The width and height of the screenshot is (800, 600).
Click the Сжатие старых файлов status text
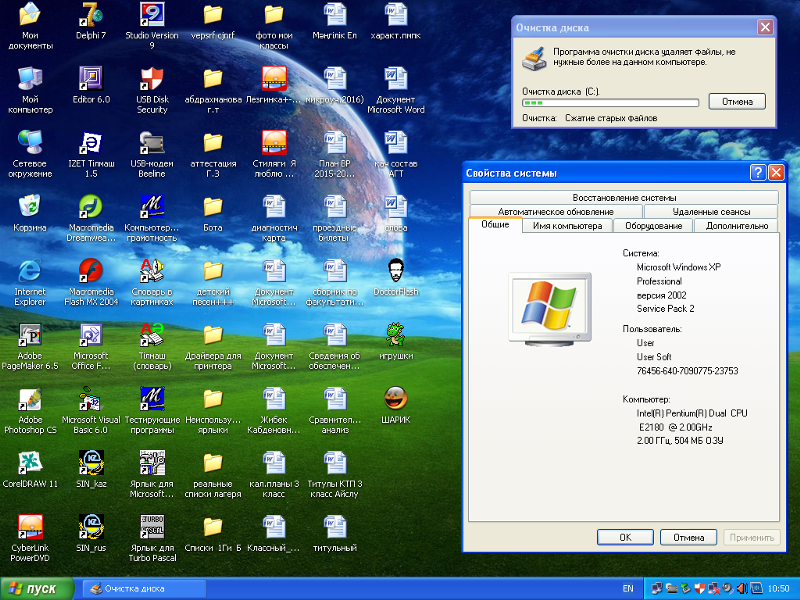click(x=611, y=118)
